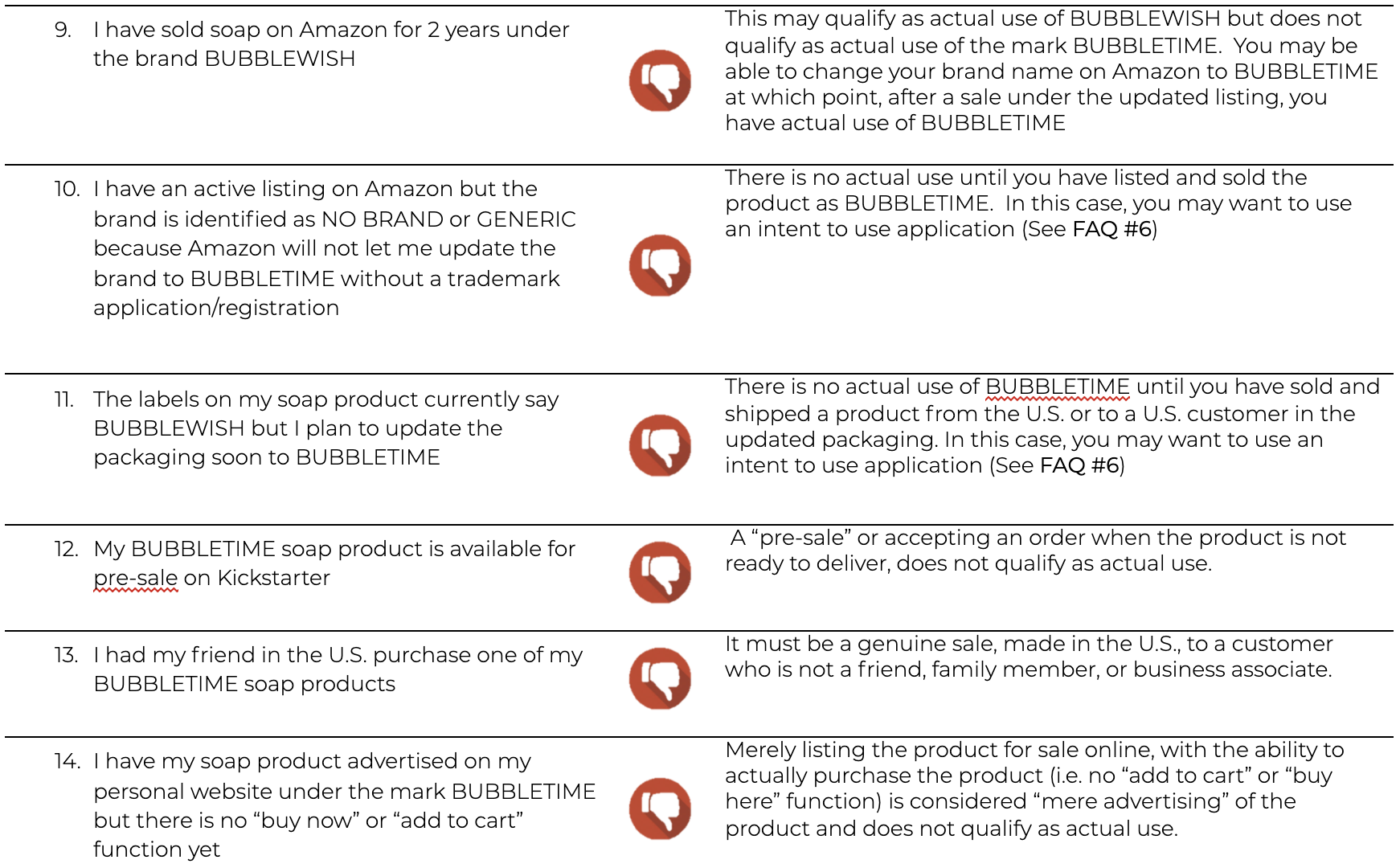Click the thumbs-down icon in row 14
1400x868 pixels.
pos(660,809)
